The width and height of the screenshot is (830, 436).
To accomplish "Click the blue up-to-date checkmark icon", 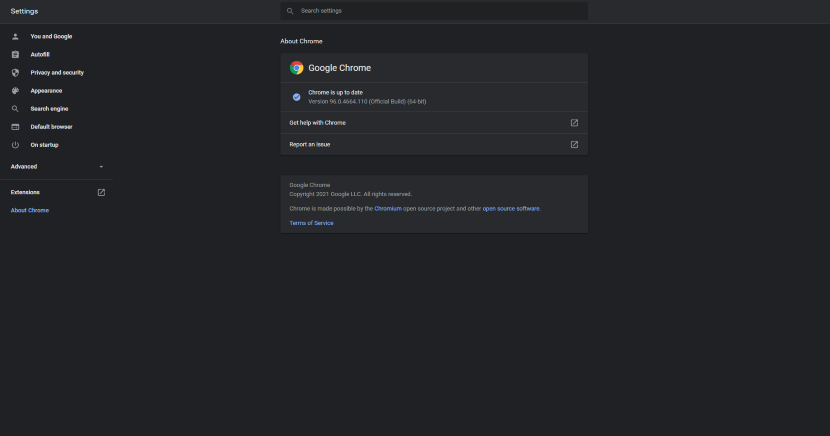I will tap(296, 97).
